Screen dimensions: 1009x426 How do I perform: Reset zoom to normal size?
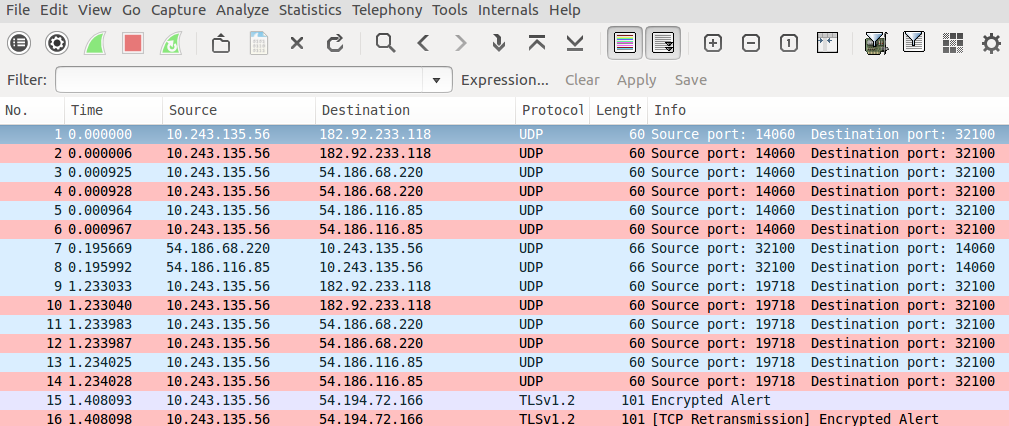(789, 43)
